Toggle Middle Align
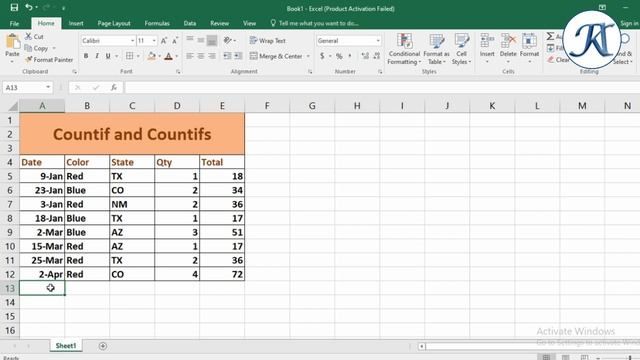Image resolution: width=640 pixels, height=360 pixels. click(x=201, y=40)
